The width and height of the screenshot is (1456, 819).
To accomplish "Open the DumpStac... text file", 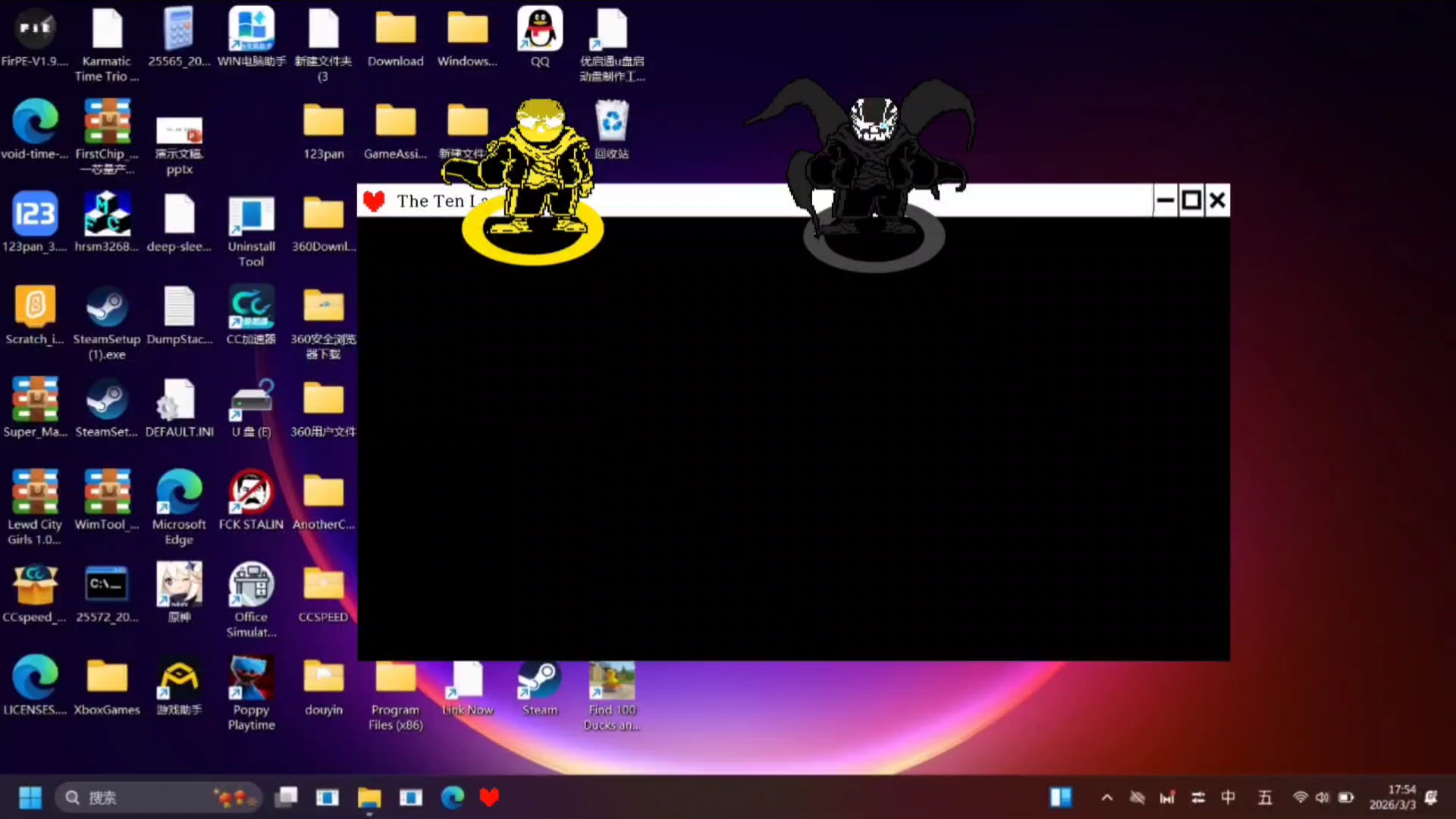I will pos(179,306).
